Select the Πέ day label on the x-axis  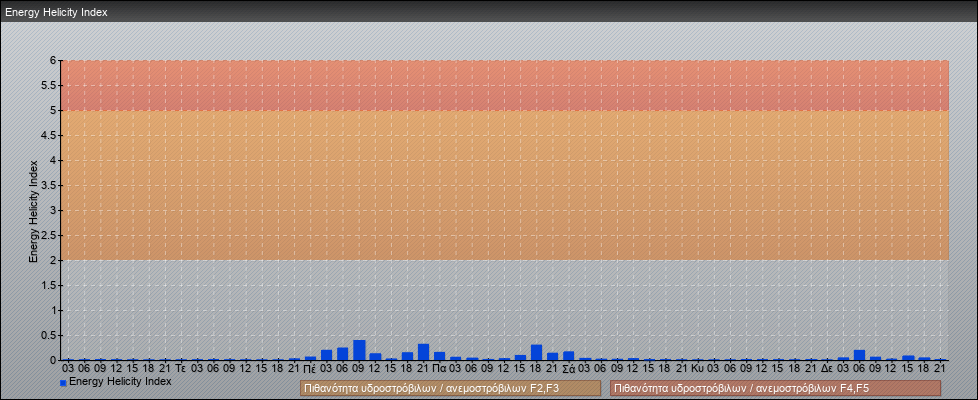click(310, 368)
